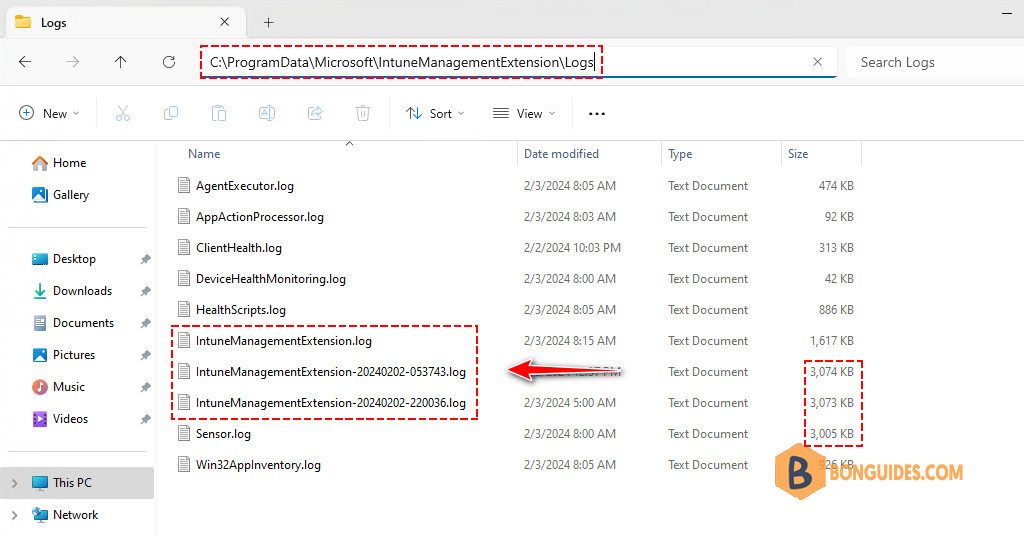Select ClientHealth.log file
The width and height of the screenshot is (1024, 537).
click(x=238, y=248)
